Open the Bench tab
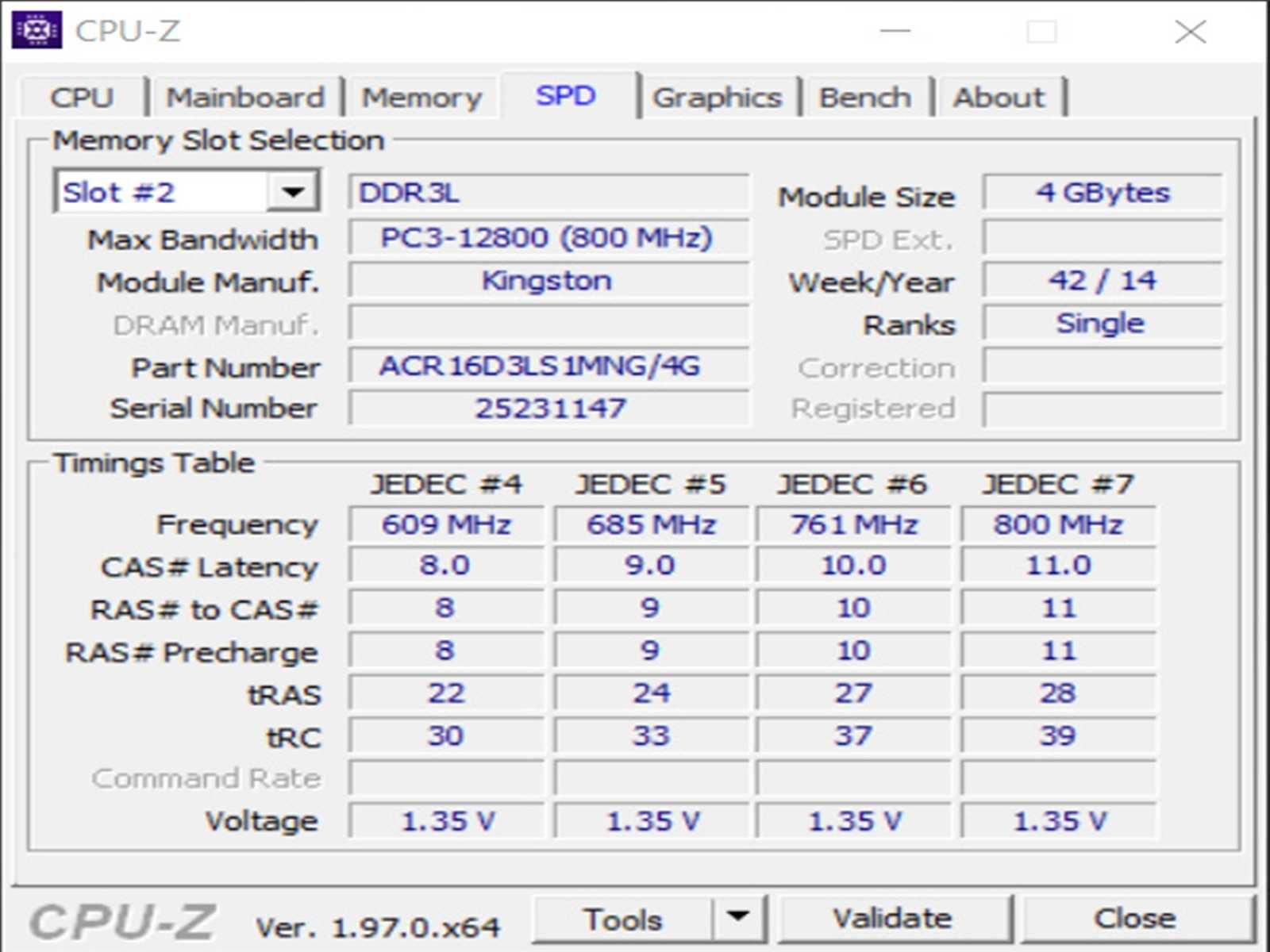This screenshot has height=952, width=1270. click(x=865, y=98)
